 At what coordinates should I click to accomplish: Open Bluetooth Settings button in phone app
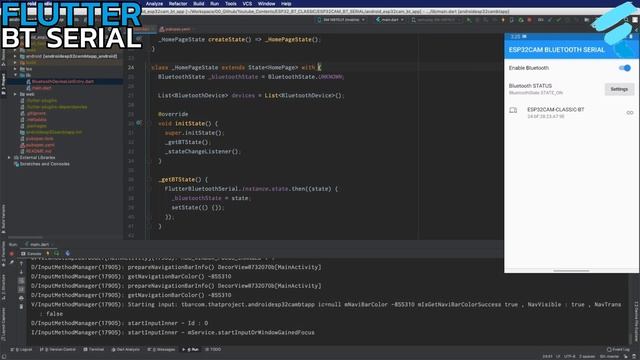click(x=619, y=89)
